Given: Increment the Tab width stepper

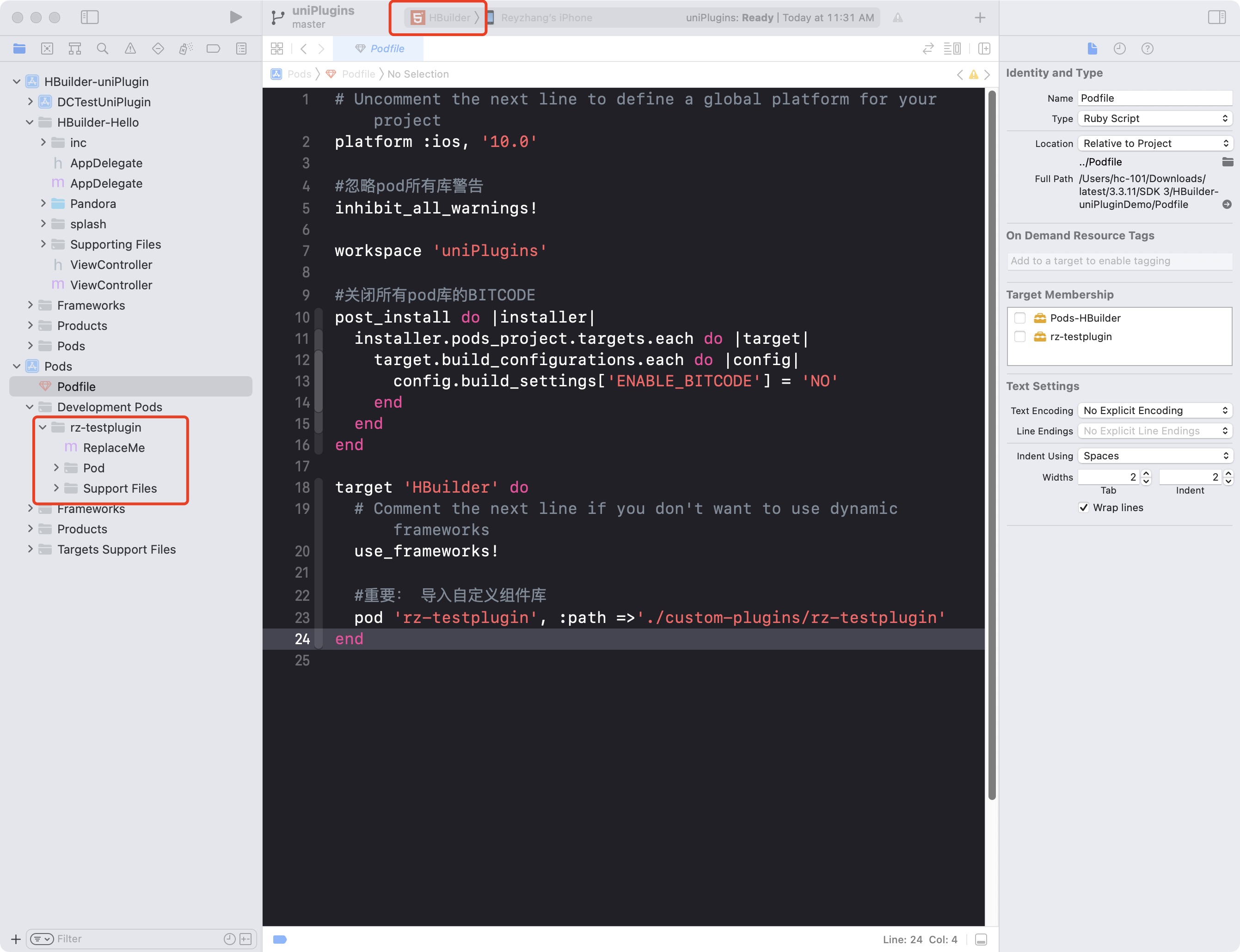Looking at the screenshot, I should (x=1146, y=474).
